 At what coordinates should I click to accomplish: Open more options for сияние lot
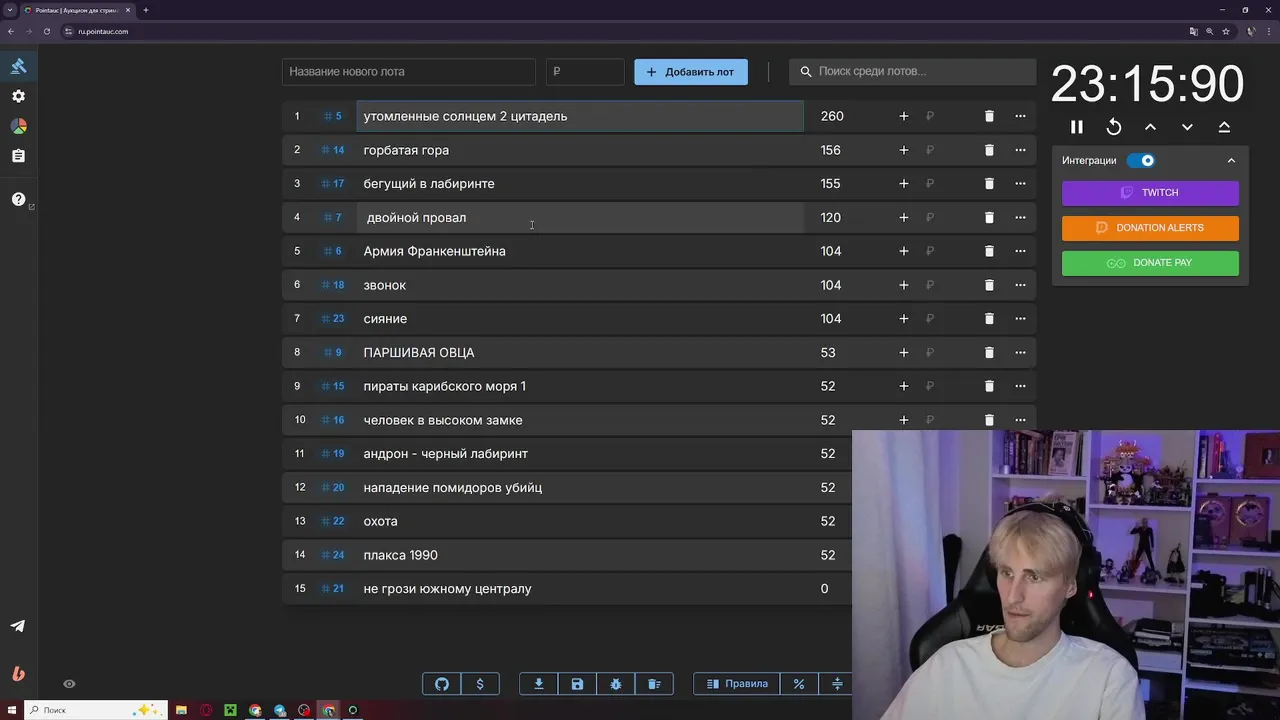pos(1020,319)
